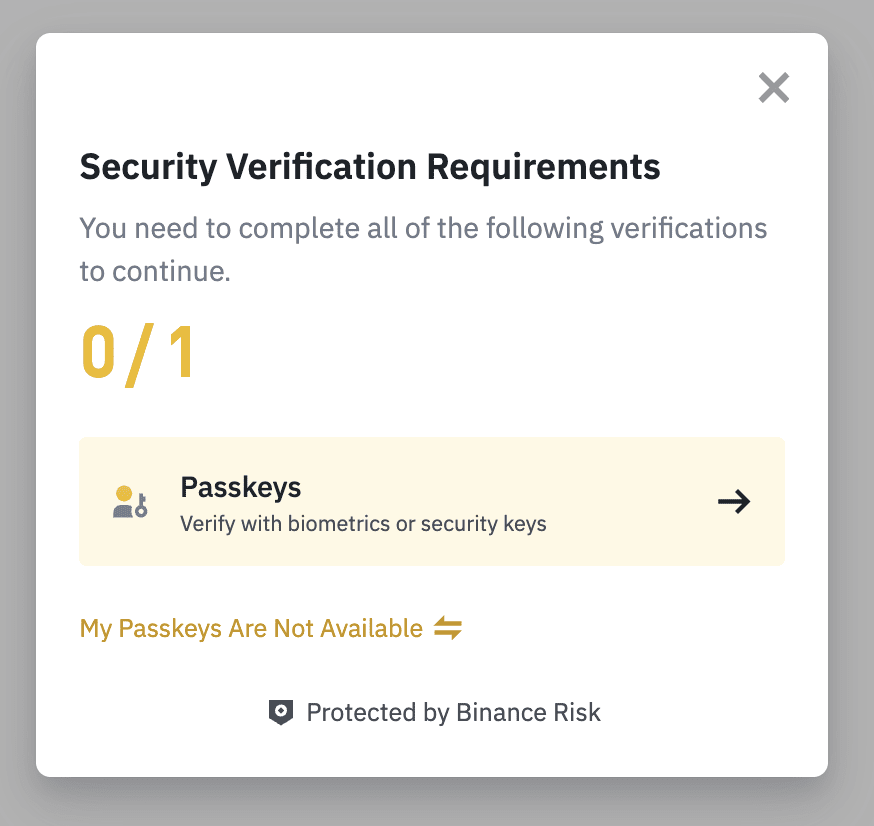Screen dimensions: 874x826
Task: Click the Security Verification Requirements heading
Action: coord(370,166)
